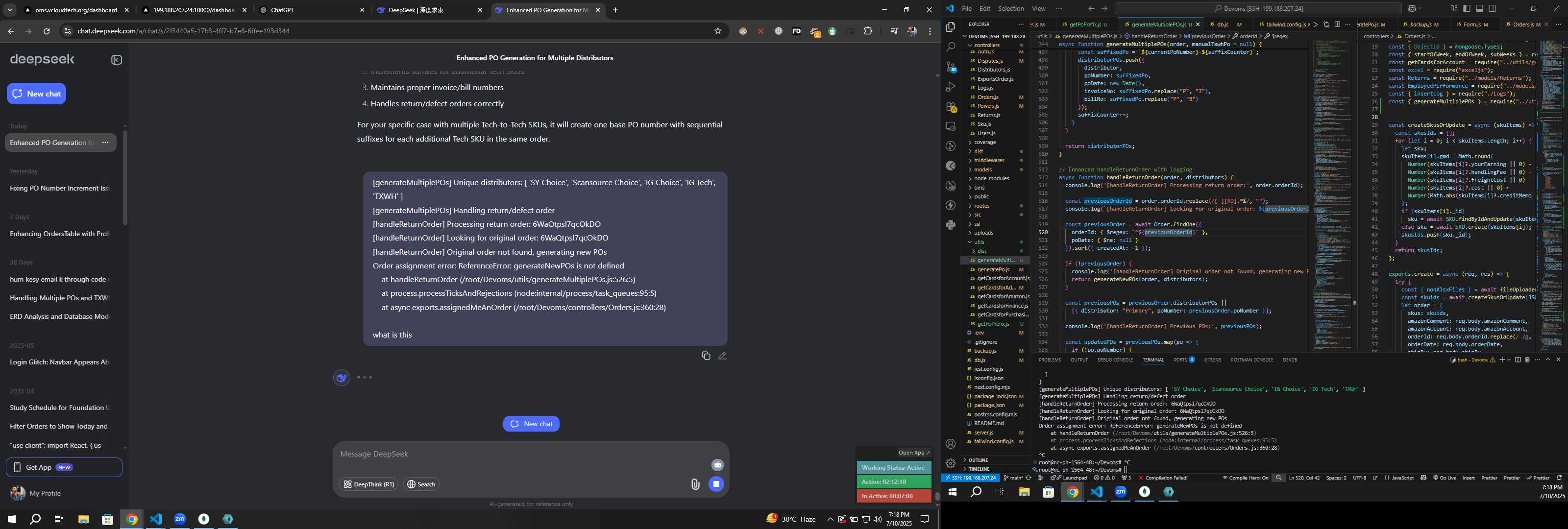The image size is (1568, 529).
Task: Click VS Code editor minimap
Action: 1331,196
